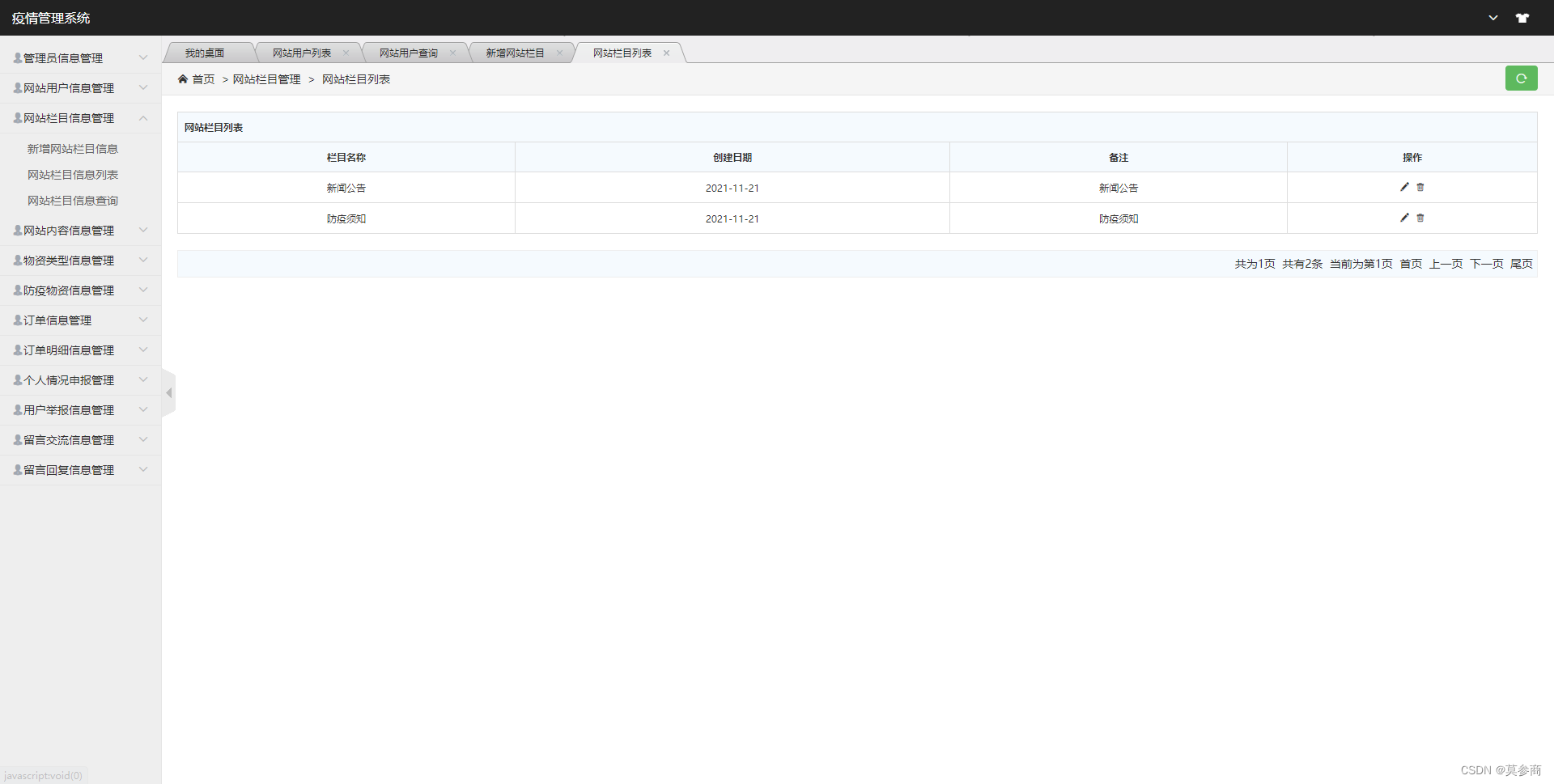Open 网站栏目信息查询 submenu item

(x=73, y=201)
